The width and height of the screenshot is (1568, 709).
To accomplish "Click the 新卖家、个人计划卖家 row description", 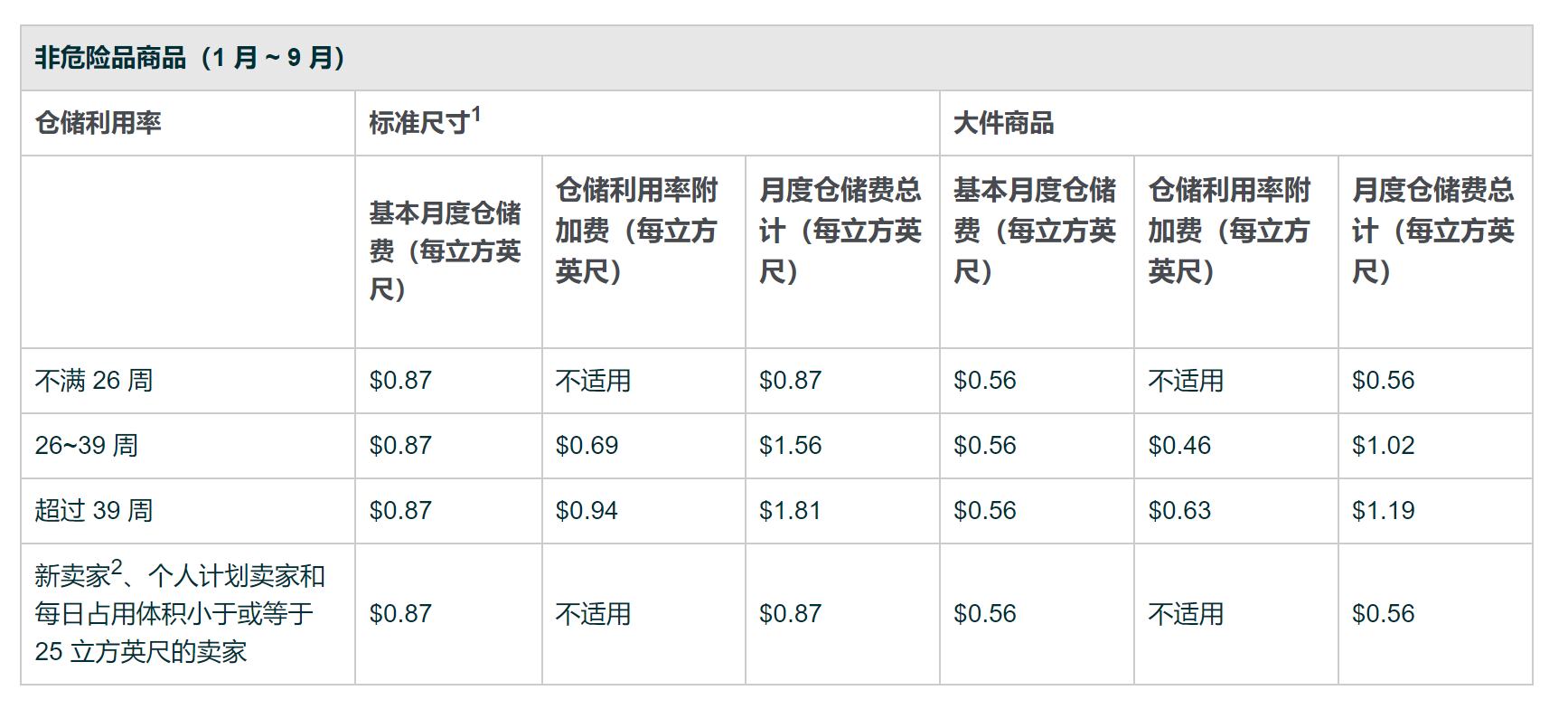I will [179, 614].
